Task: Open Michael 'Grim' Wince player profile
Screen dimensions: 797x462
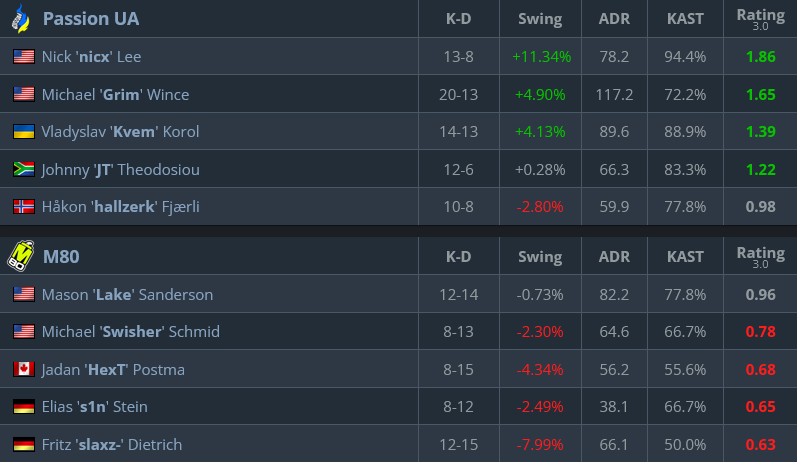Action: tap(115, 95)
